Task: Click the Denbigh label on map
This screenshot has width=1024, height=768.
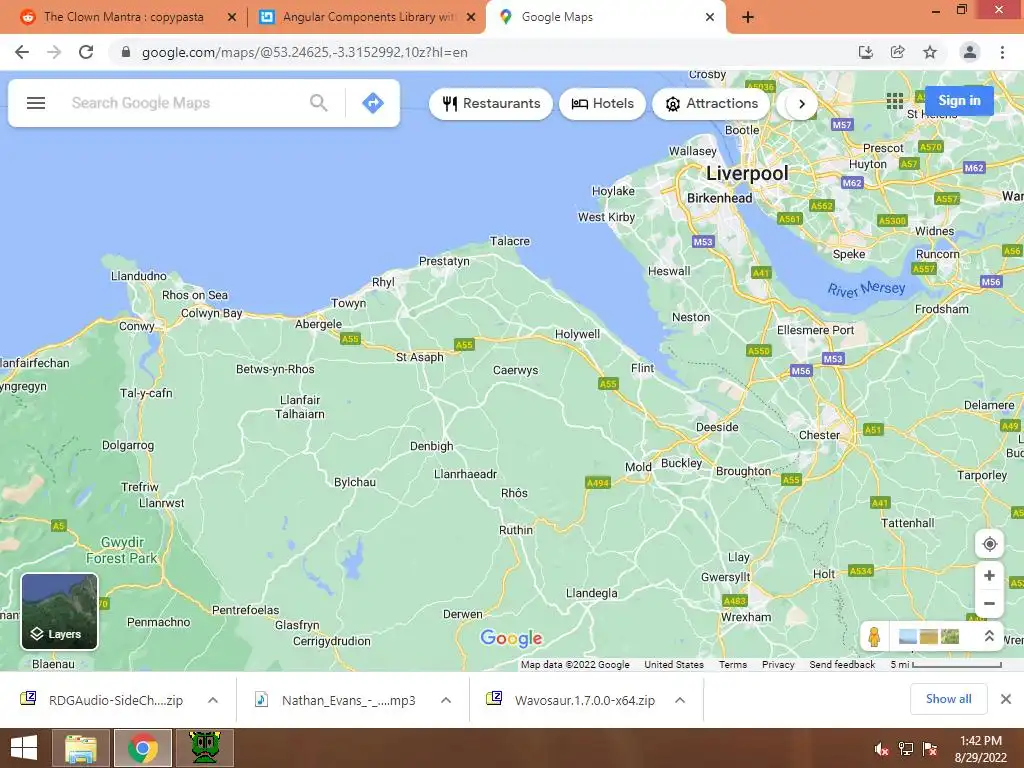Action: click(x=431, y=446)
